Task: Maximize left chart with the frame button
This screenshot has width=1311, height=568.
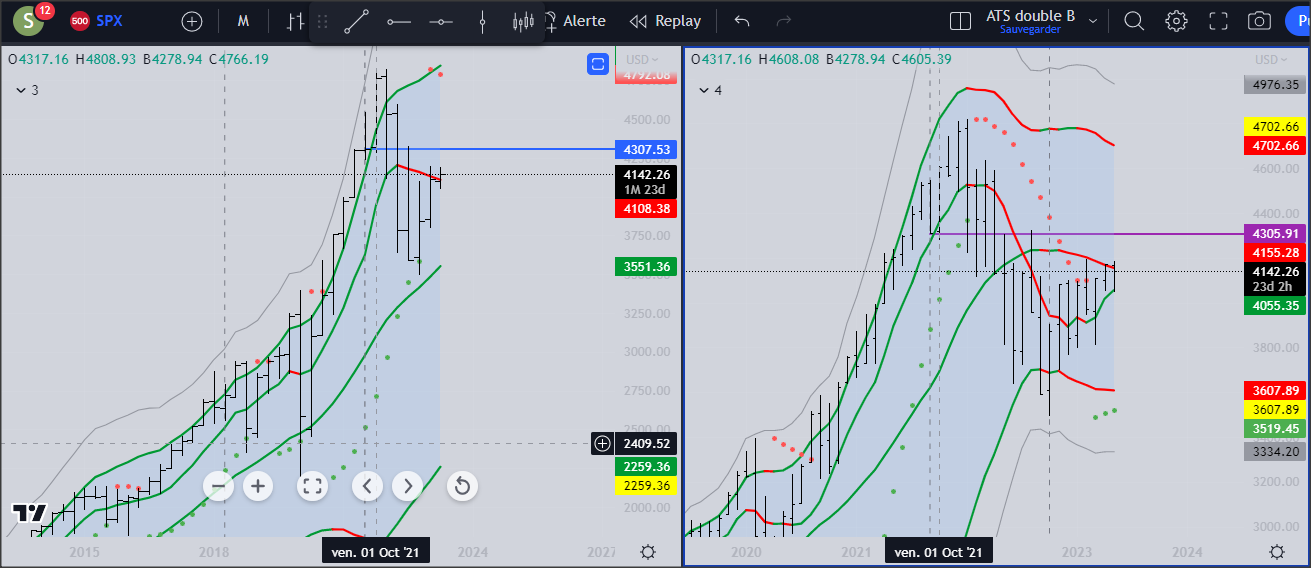Action: click(312, 486)
